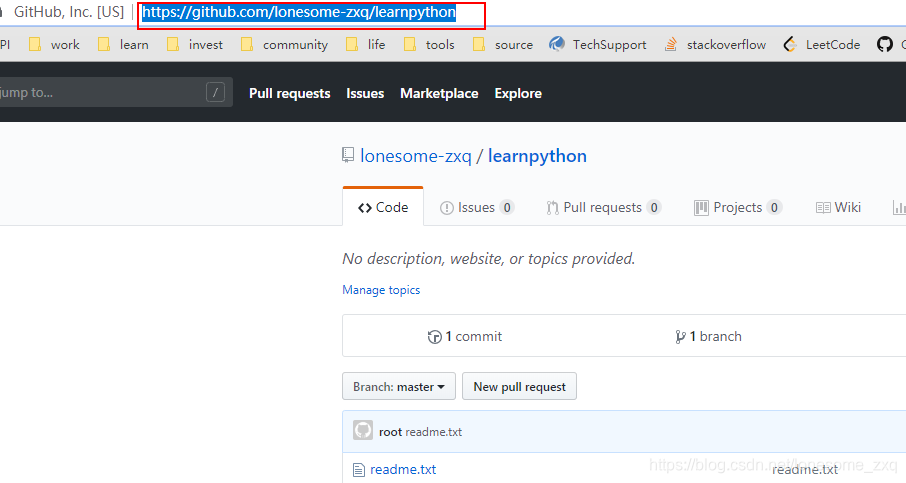The image size is (906, 483).
Task: Open the community bookmarks folder
Action: (284, 44)
